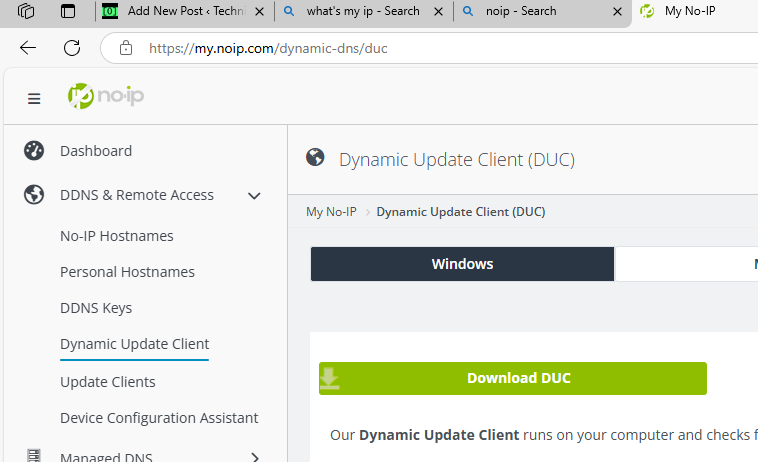The height and width of the screenshot is (462, 758).
Task: Open No-IP Hostnames in the sidebar
Action: [117, 236]
